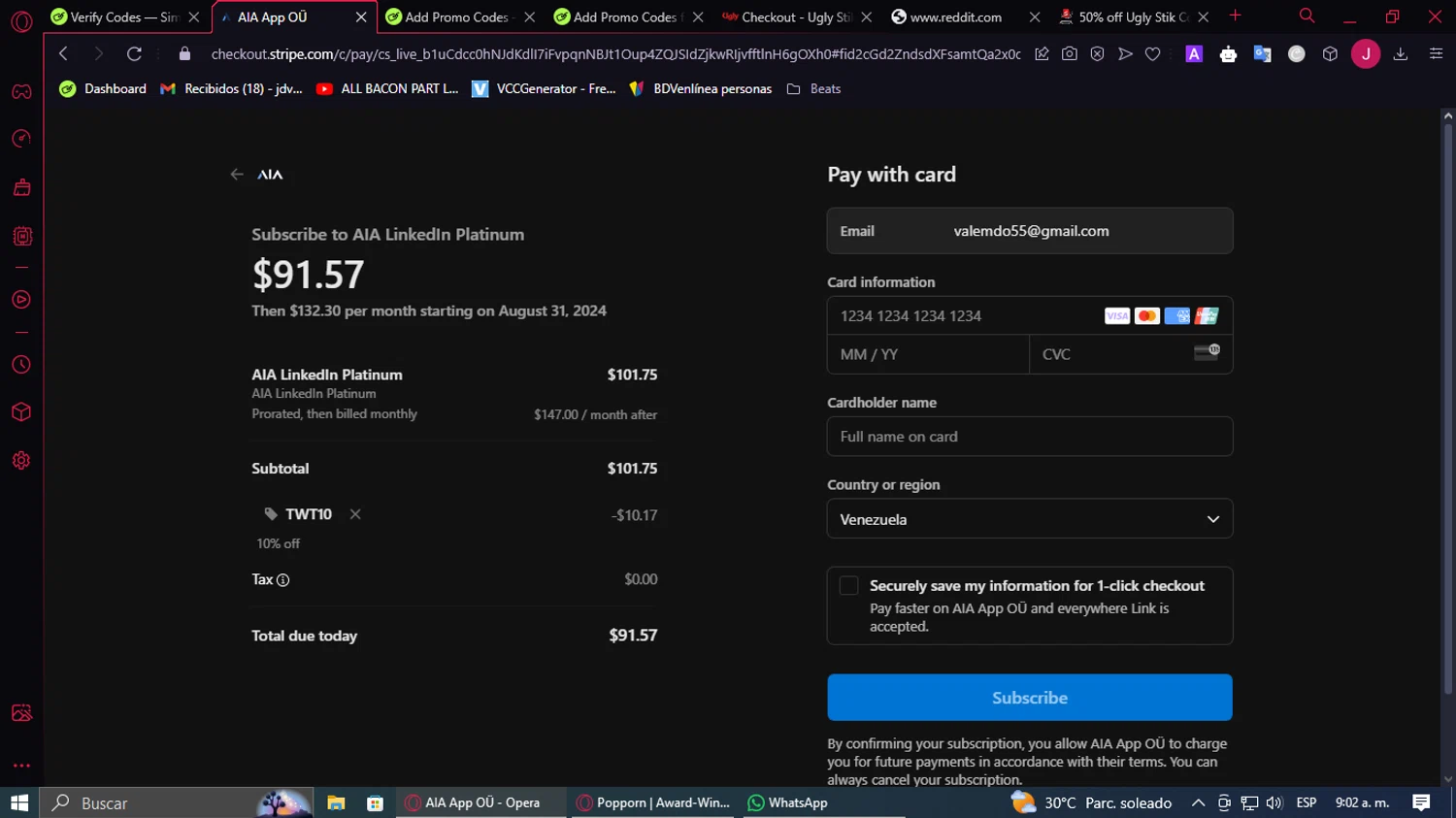Switch to the Popporn Opera taskbar window
Viewport: 1456px width, 818px height.
(653, 802)
